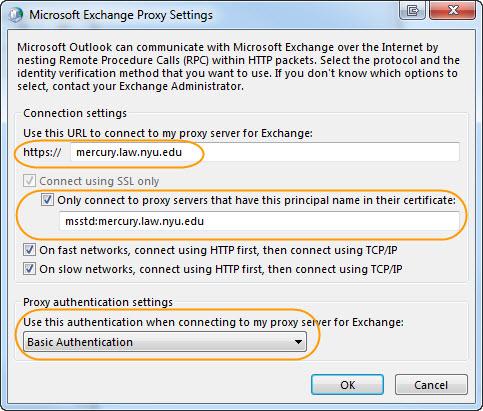Click into the mercury.law.nyu.edu proxy URL field

(x=265, y=152)
